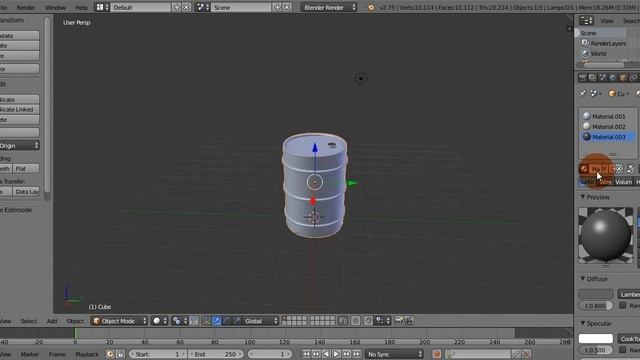
Task: Open the Global orientation dropdown
Action: (x=261, y=321)
